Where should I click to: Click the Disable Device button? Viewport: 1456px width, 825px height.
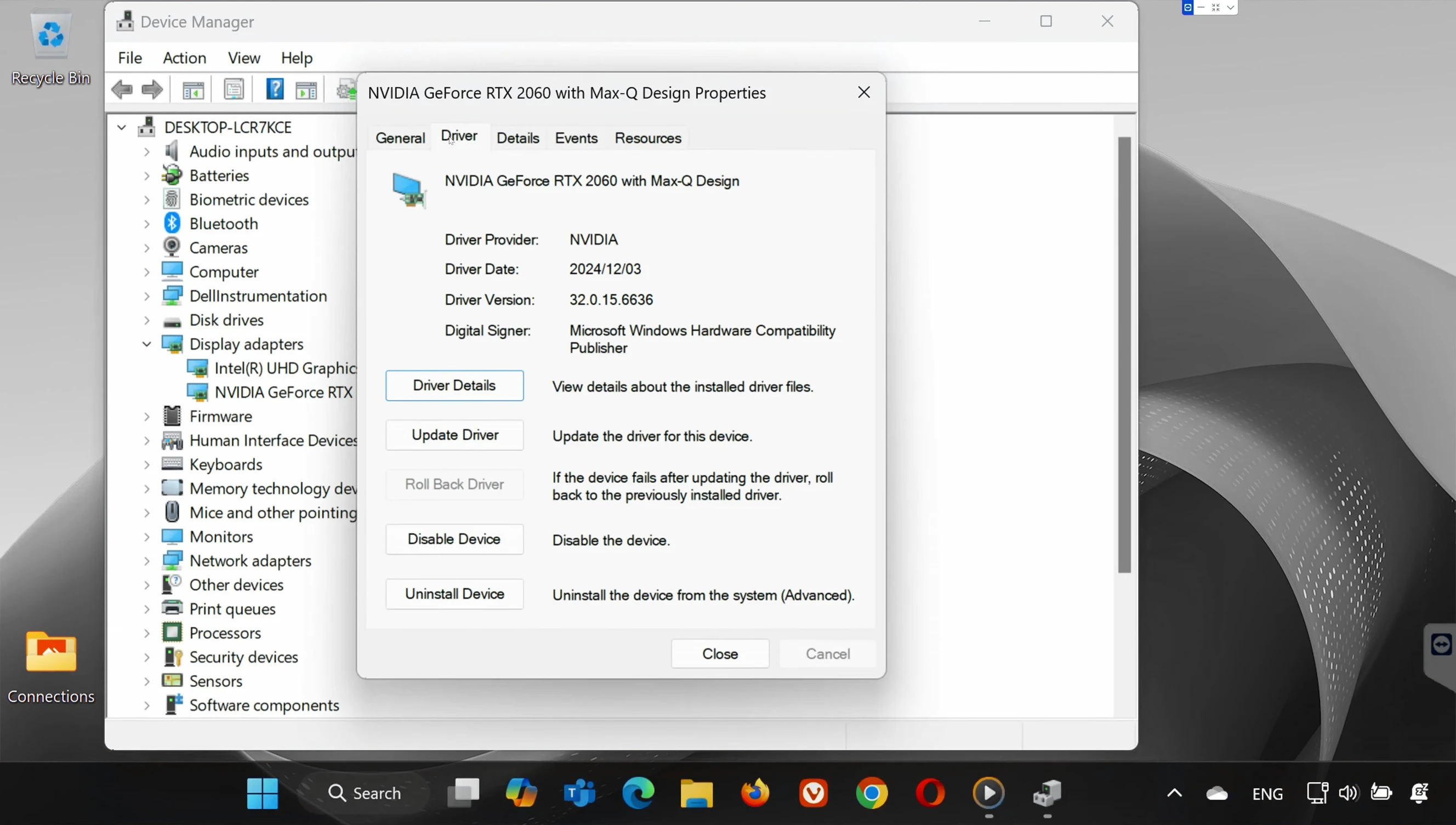click(x=454, y=539)
